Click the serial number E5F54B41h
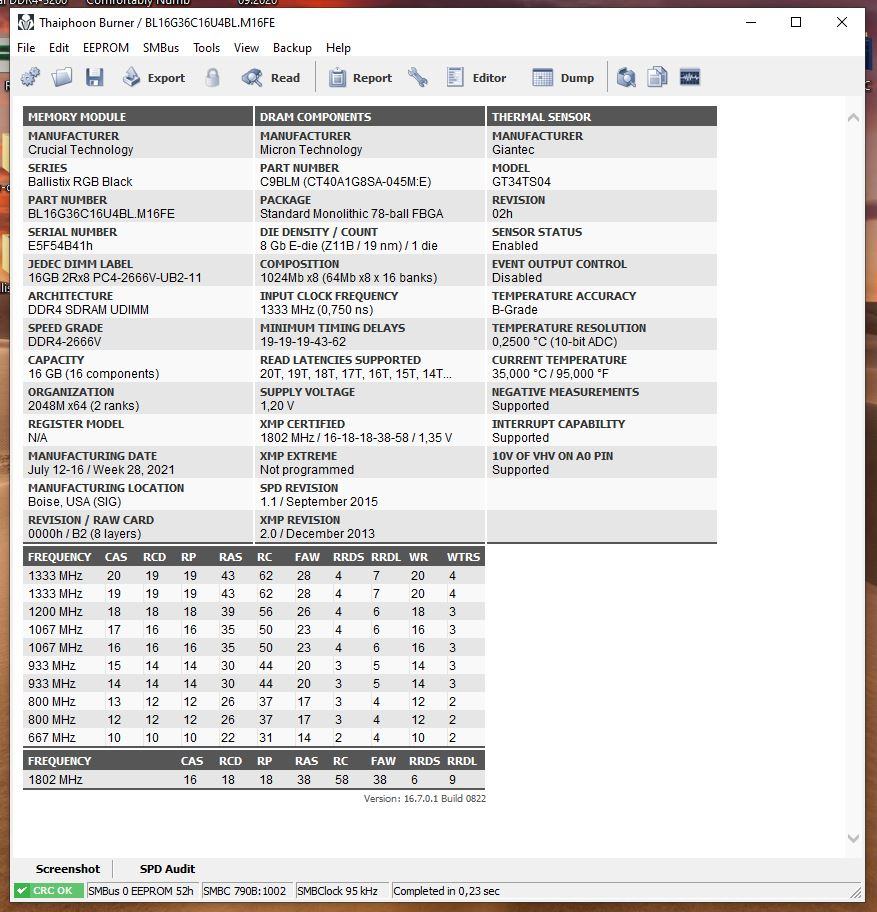 (60, 245)
